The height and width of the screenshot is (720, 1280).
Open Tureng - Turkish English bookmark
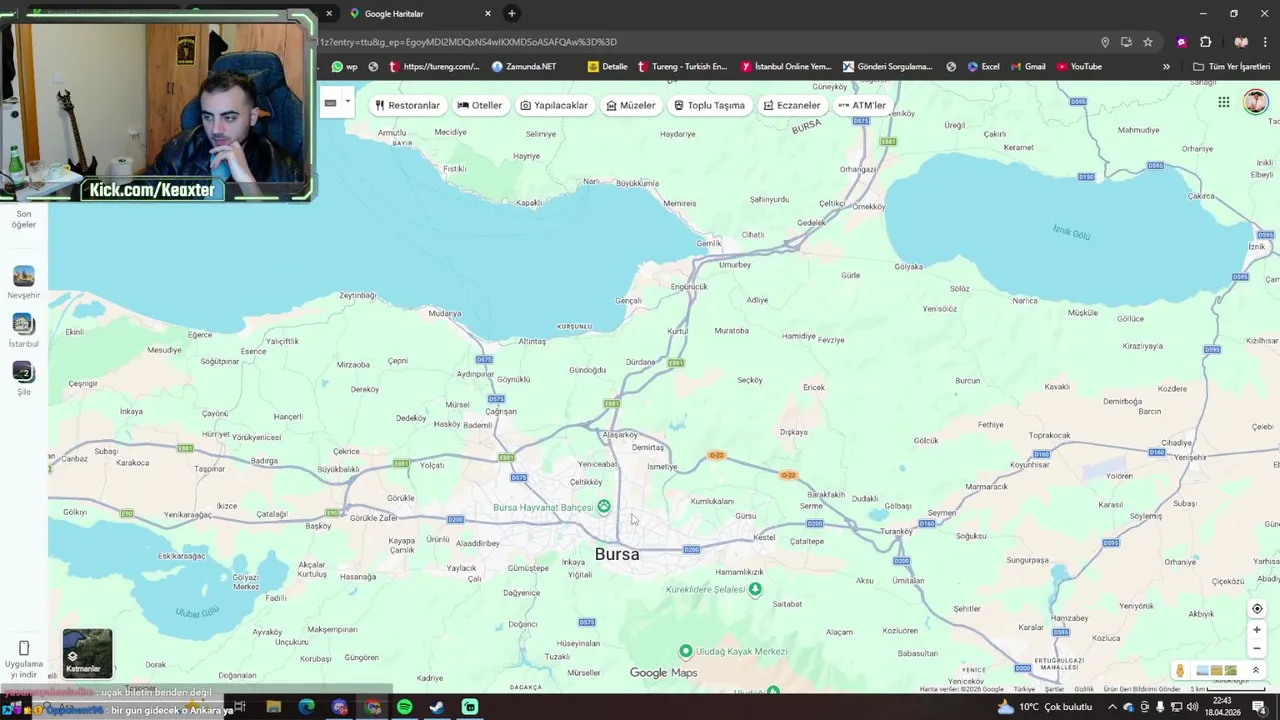click(683, 67)
